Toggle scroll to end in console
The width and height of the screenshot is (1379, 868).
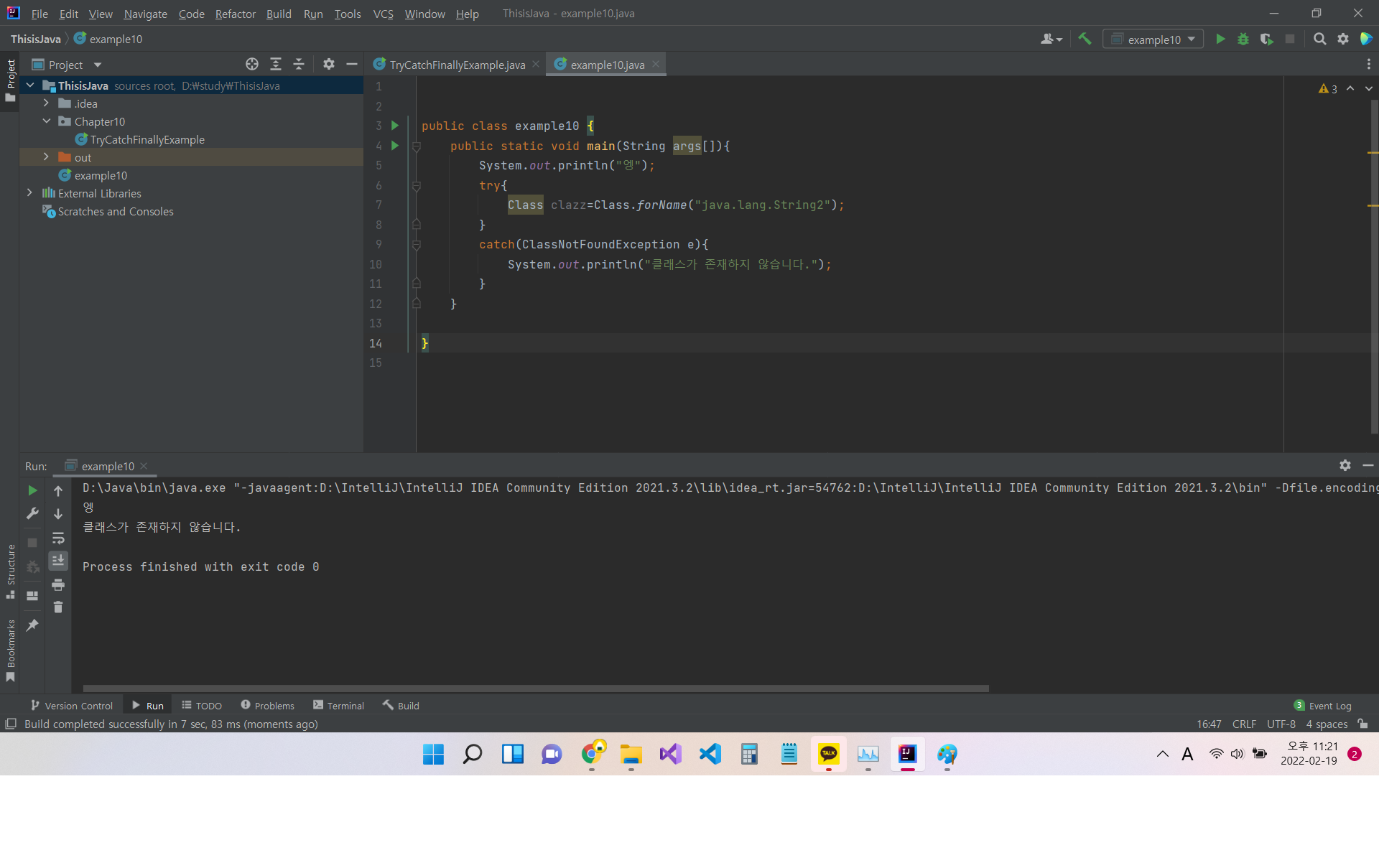(58, 560)
